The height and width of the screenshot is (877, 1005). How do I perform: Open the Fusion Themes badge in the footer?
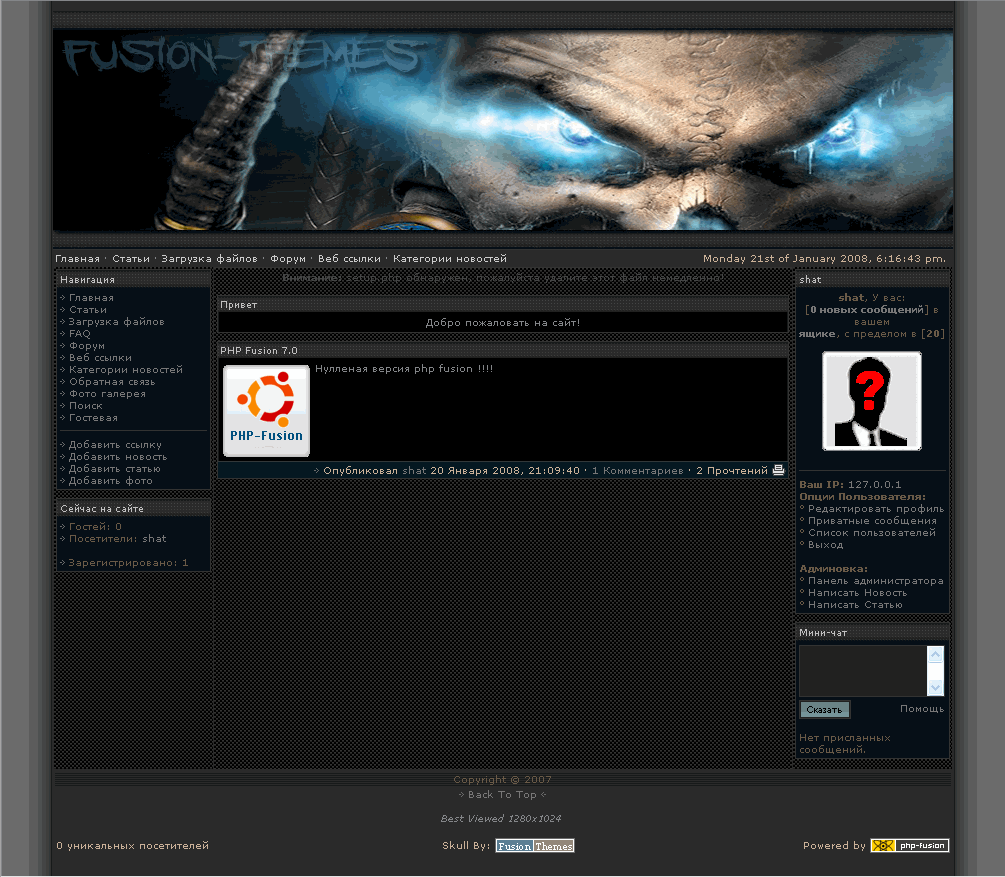(535, 846)
